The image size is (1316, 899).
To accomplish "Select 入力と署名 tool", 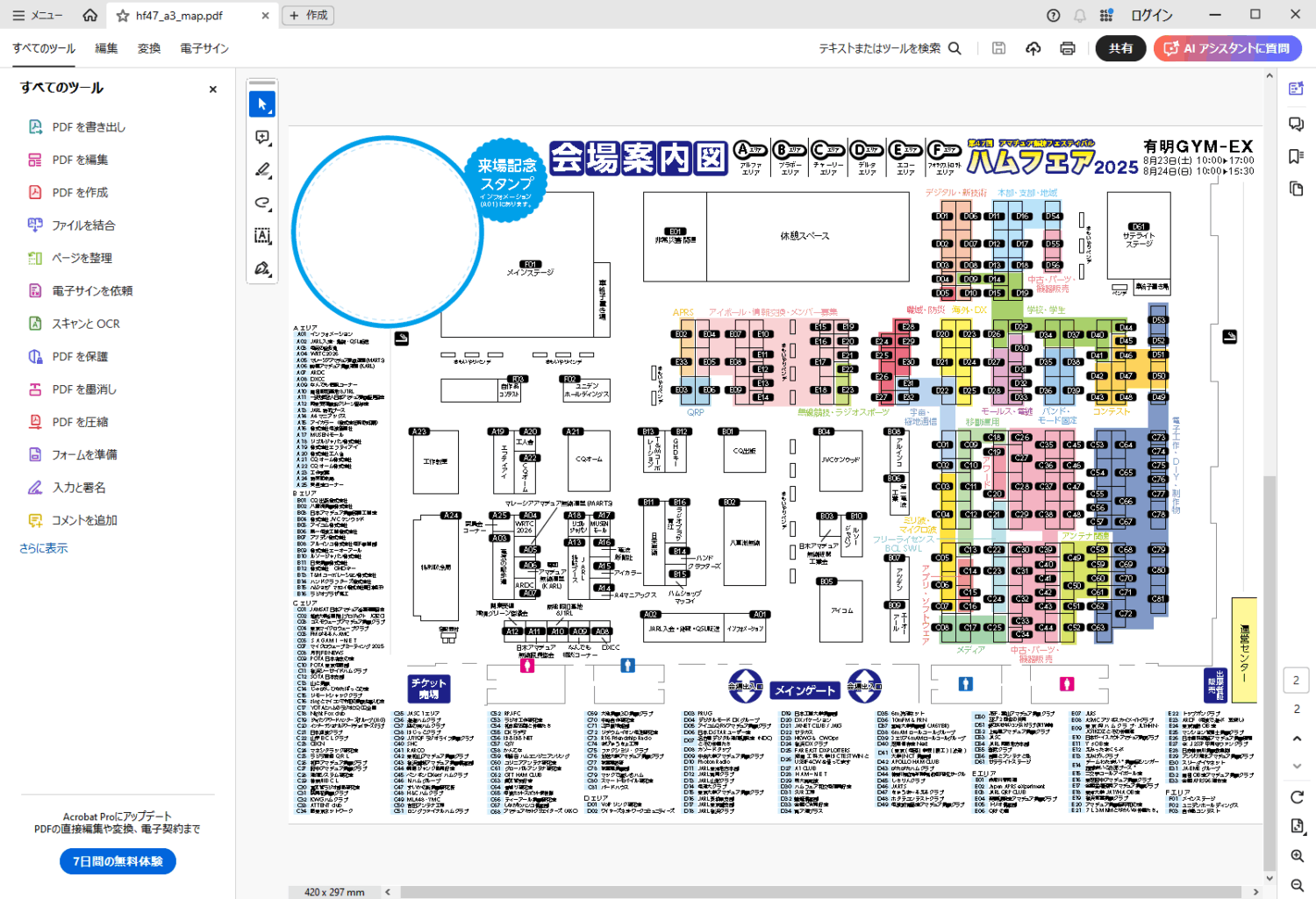I will (x=79, y=488).
